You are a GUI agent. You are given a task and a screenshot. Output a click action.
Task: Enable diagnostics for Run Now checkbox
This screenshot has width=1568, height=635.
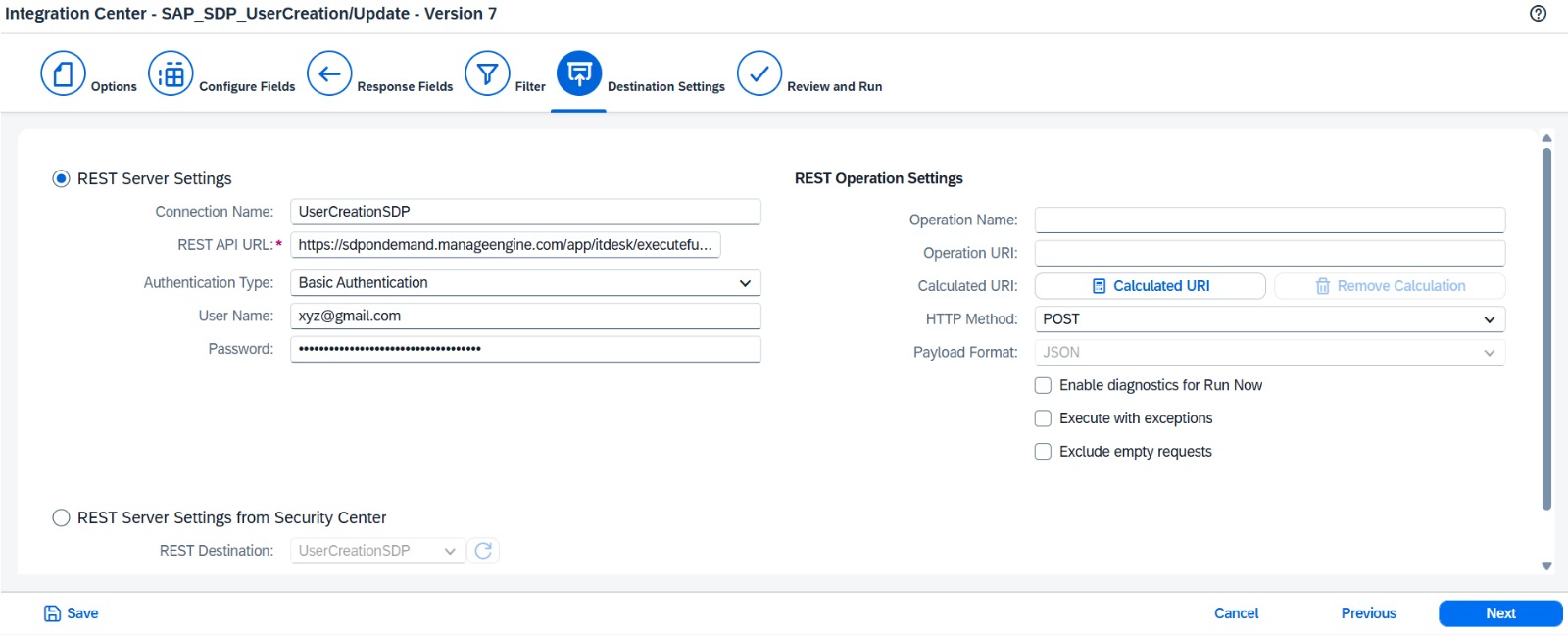(x=1043, y=386)
